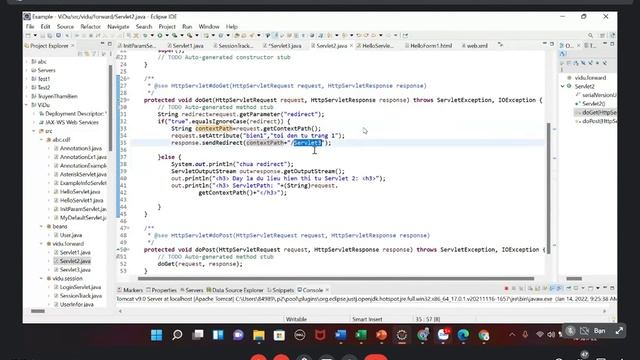Click the Search magnifier in Eclipse toolbar

pos(590,36)
